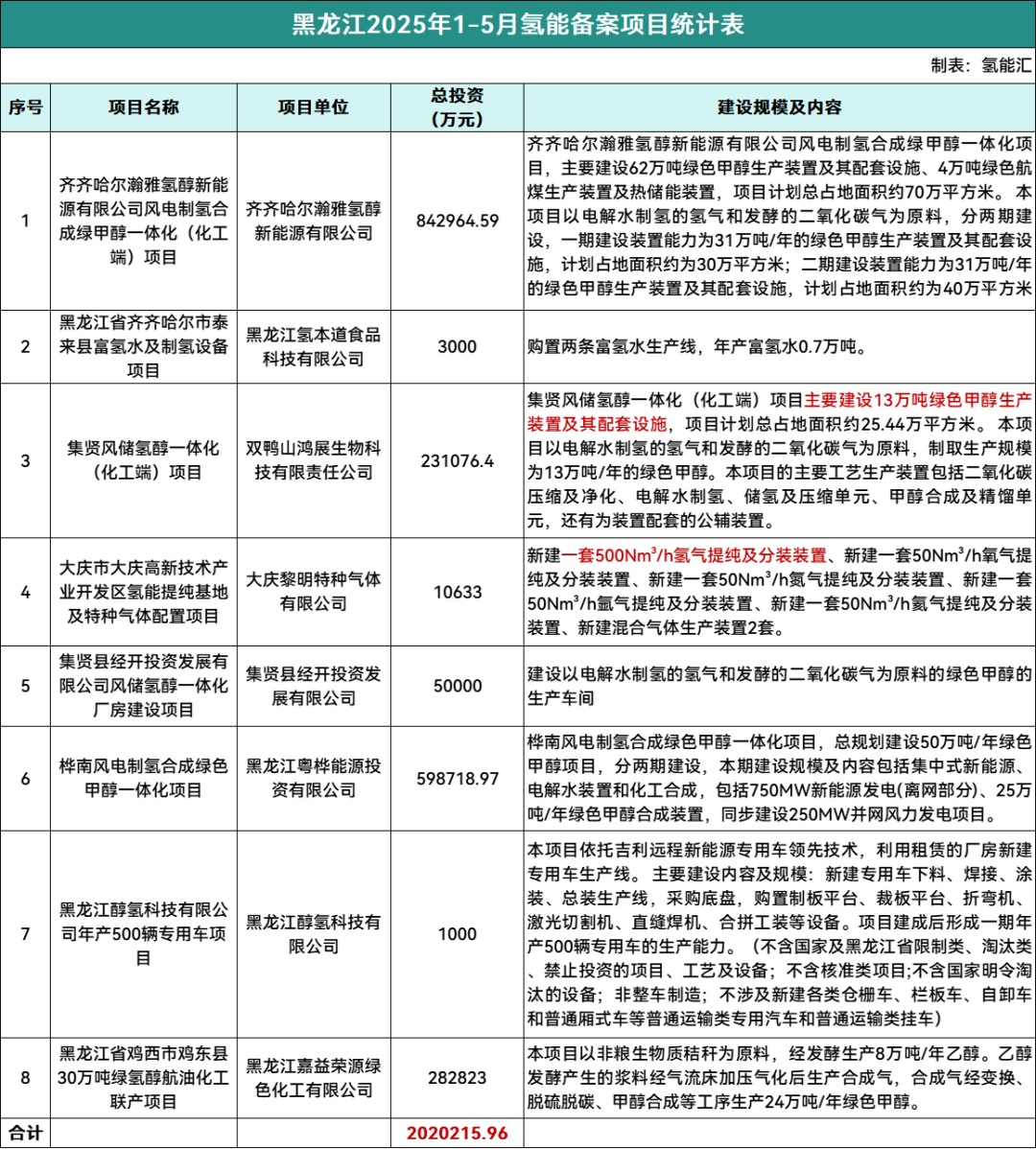Select the 项目名称 column header

pos(144,106)
